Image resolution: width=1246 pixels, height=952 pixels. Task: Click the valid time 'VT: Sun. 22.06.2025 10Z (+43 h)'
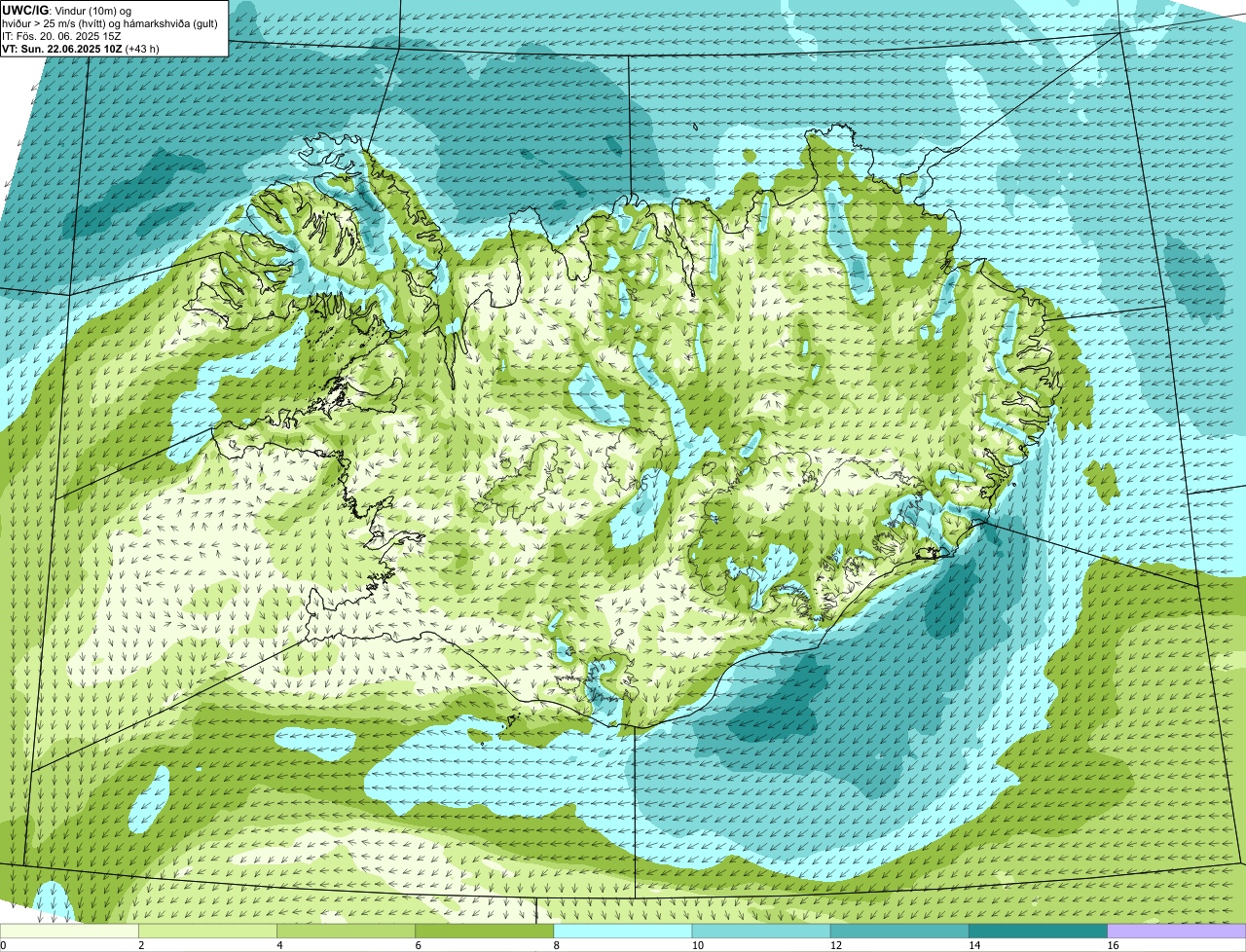tap(81, 48)
